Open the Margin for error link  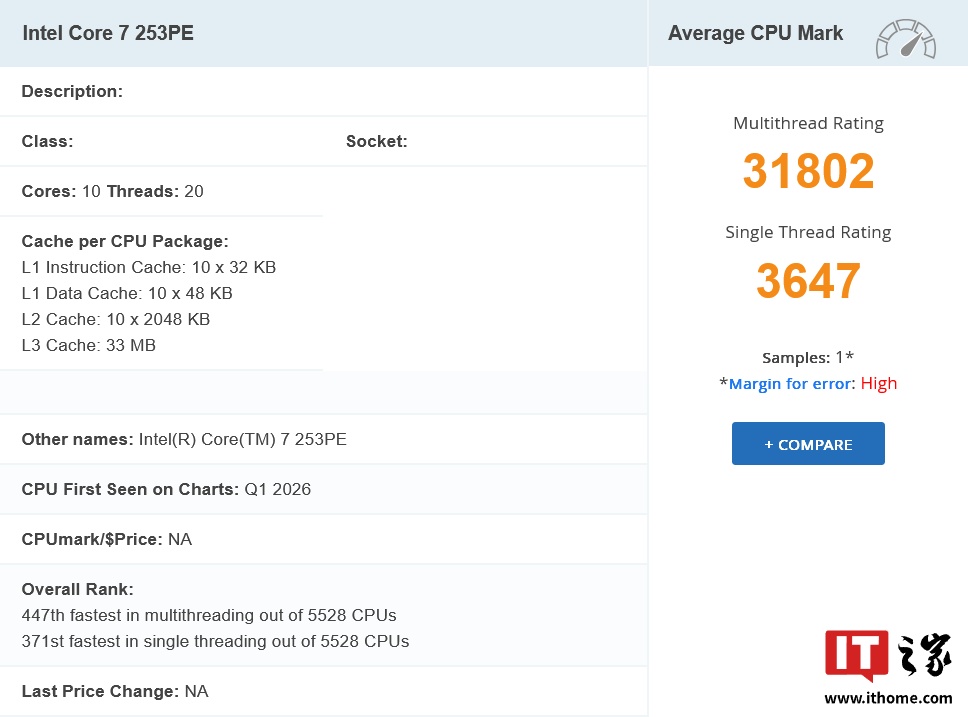point(790,384)
